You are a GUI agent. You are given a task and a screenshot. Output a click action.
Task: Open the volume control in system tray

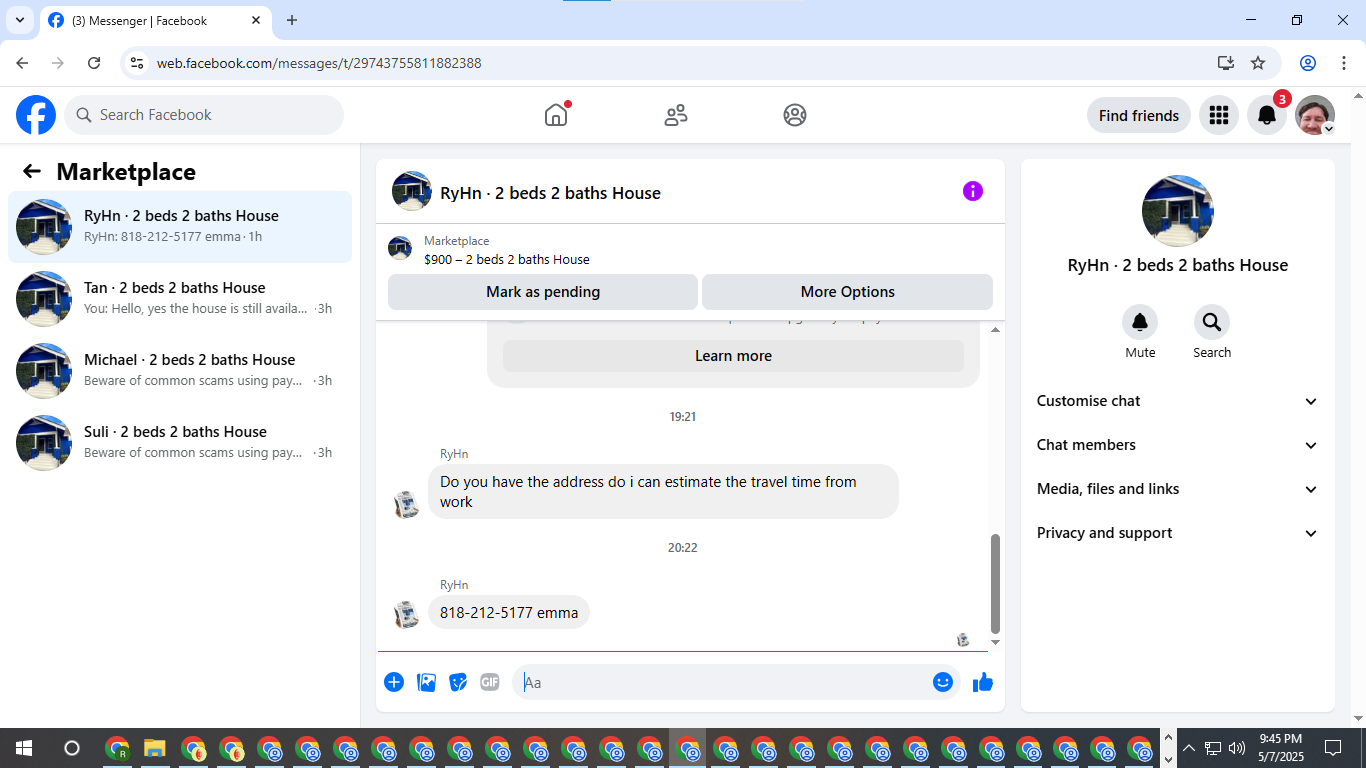tap(1237, 748)
